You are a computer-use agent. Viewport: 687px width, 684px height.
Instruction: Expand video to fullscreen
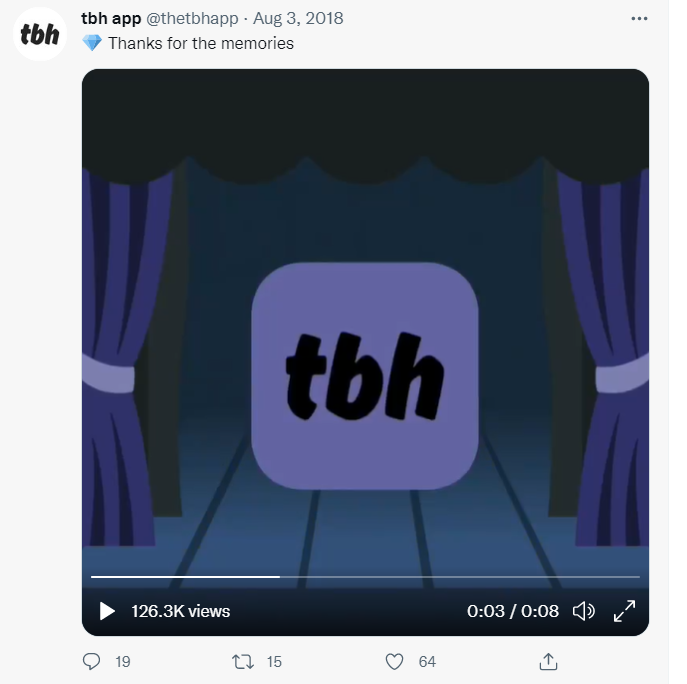click(624, 611)
